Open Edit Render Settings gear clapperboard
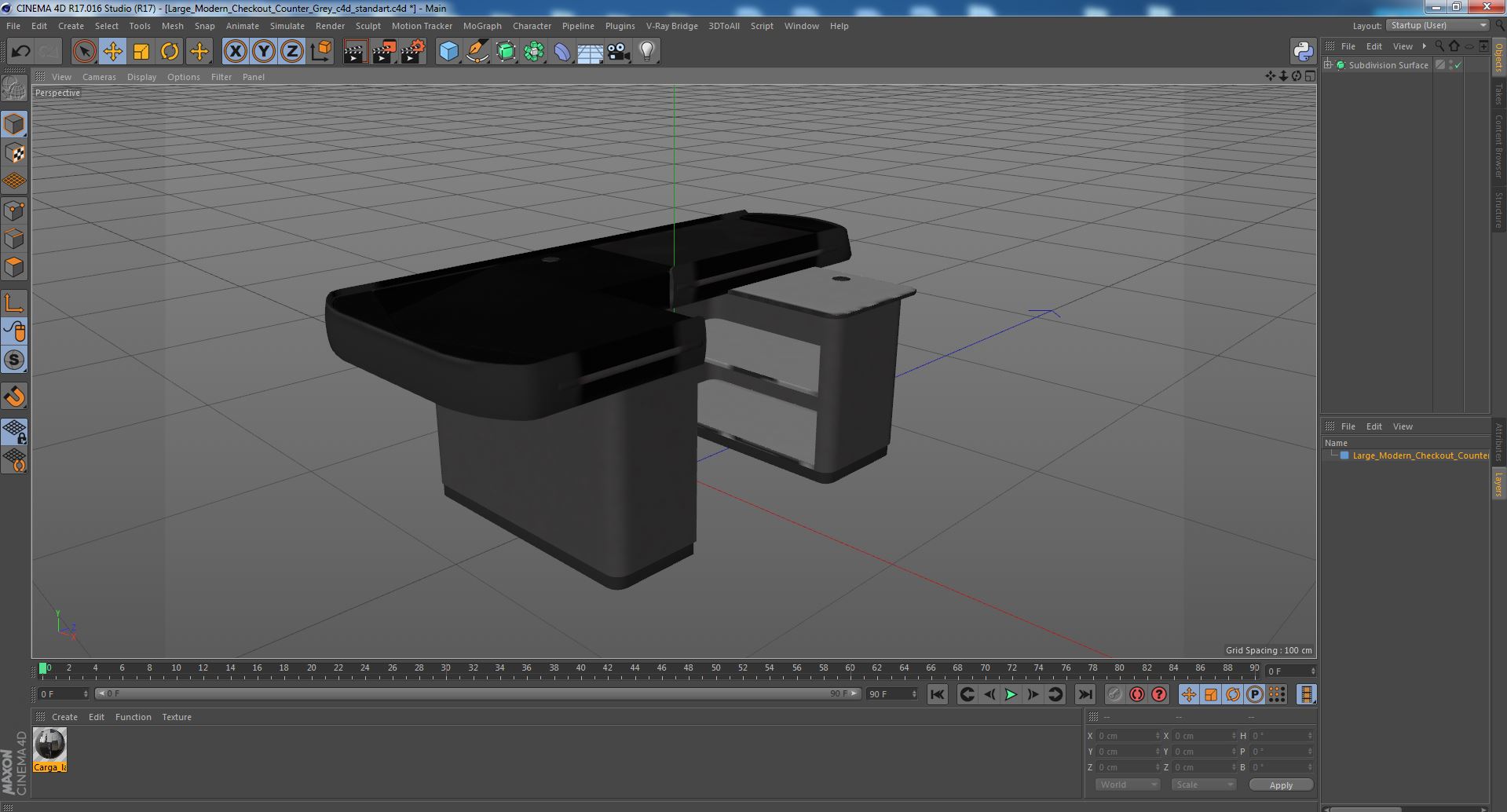The width and height of the screenshot is (1507, 812). click(x=413, y=52)
